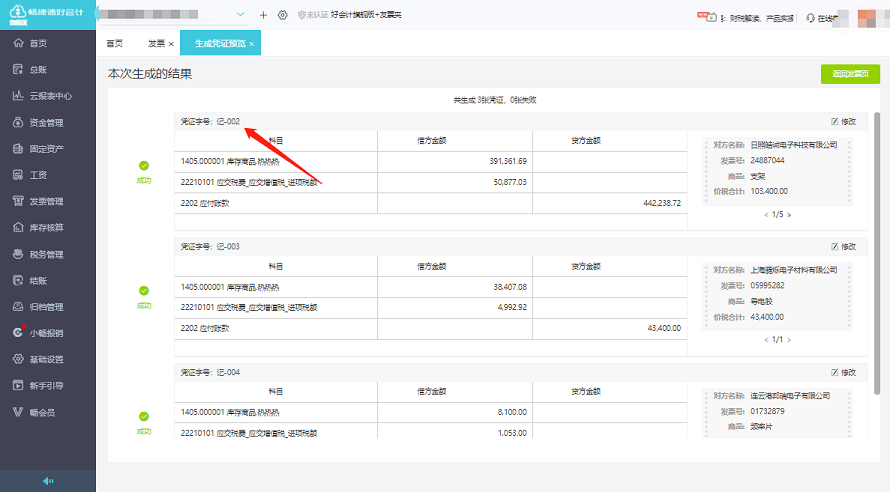Click 修改 for voucher 记-003
Image resolution: width=890 pixels, height=492 pixels.
point(843,246)
